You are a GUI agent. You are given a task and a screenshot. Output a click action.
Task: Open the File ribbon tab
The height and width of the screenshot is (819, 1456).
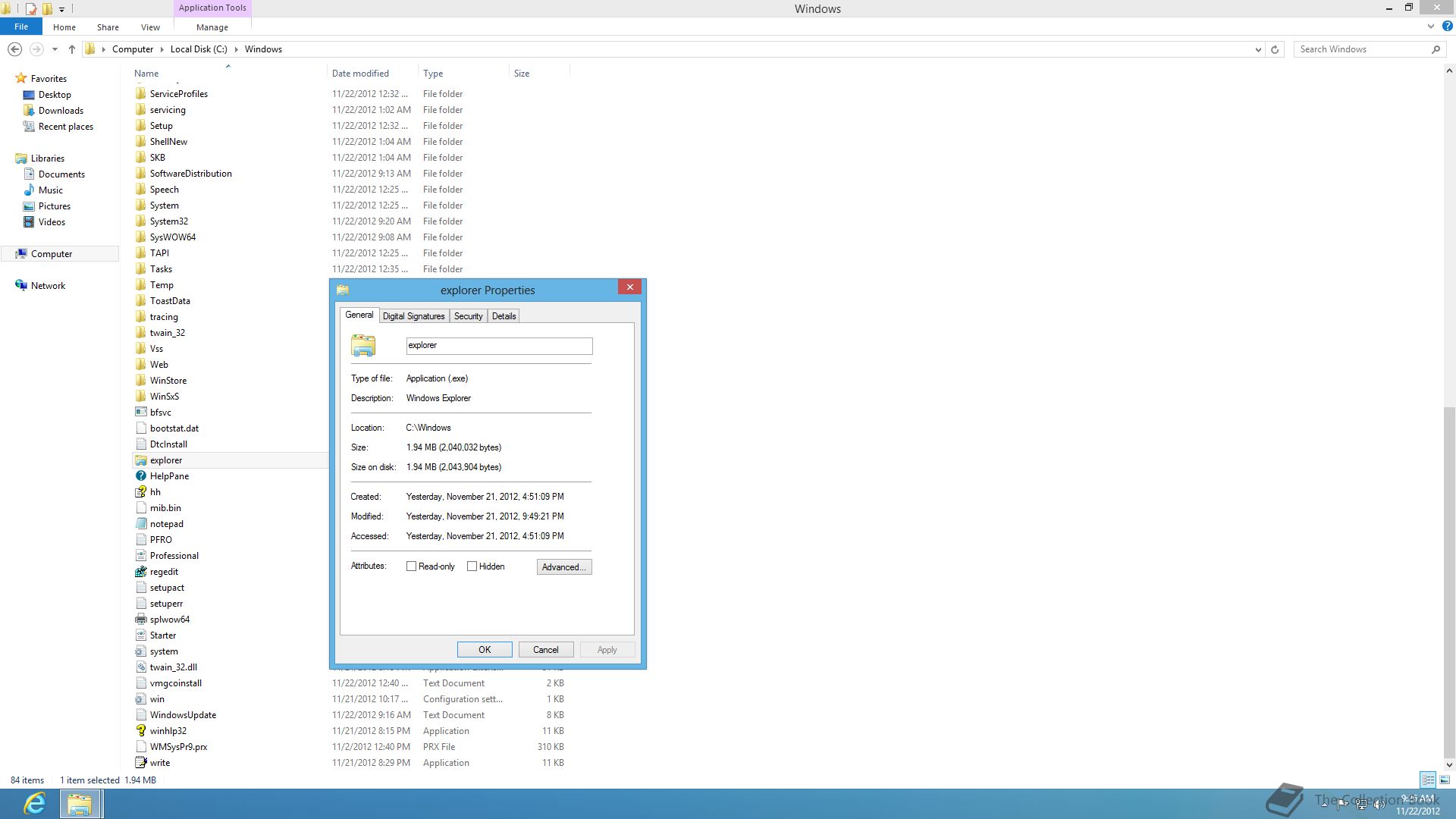pos(21,27)
